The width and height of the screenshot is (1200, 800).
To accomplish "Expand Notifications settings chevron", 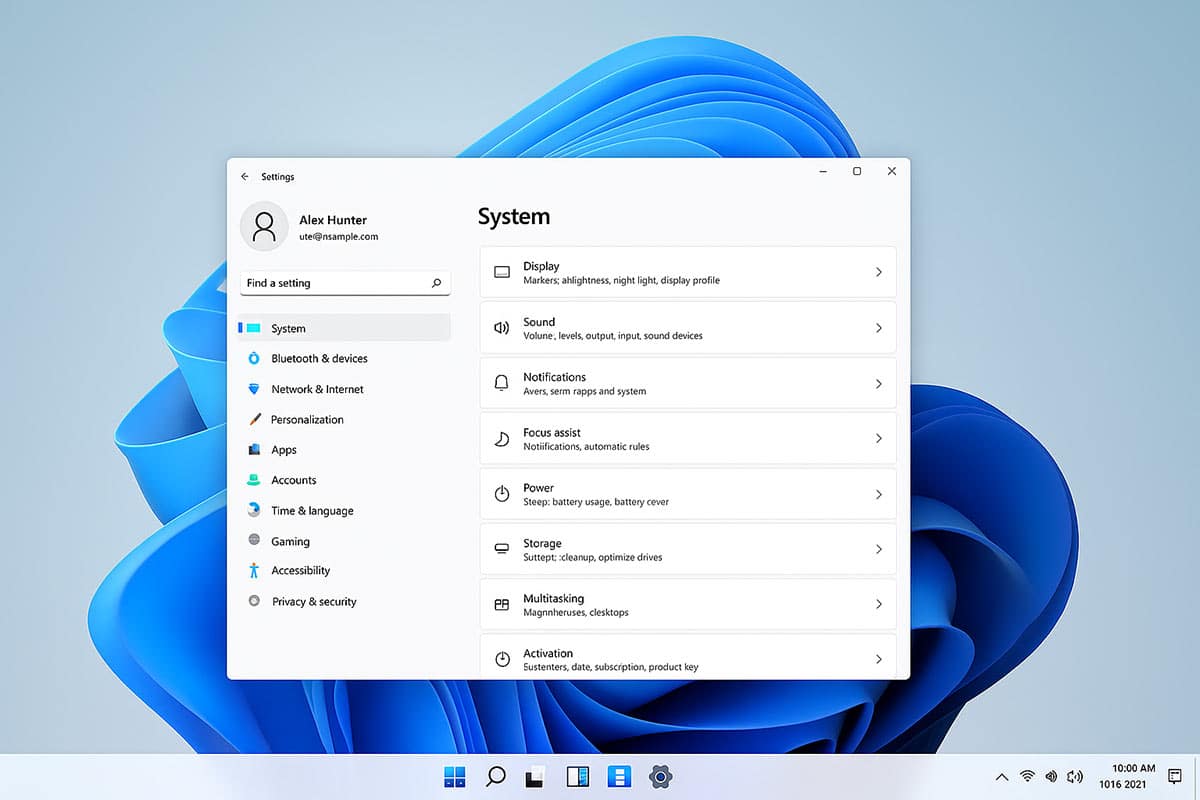I will click(878, 384).
